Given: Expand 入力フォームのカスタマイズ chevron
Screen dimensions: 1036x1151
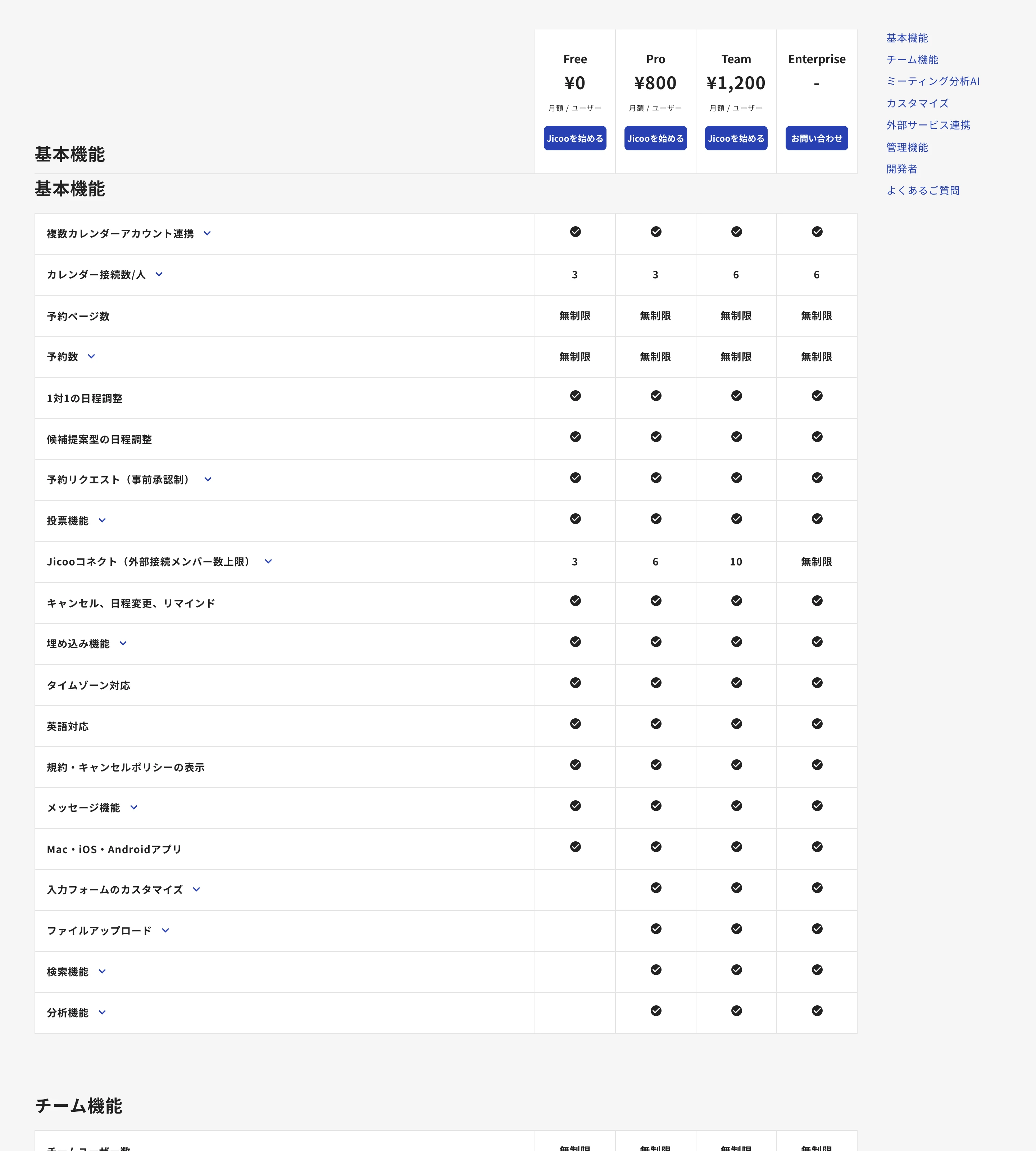Looking at the screenshot, I should pos(196,889).
